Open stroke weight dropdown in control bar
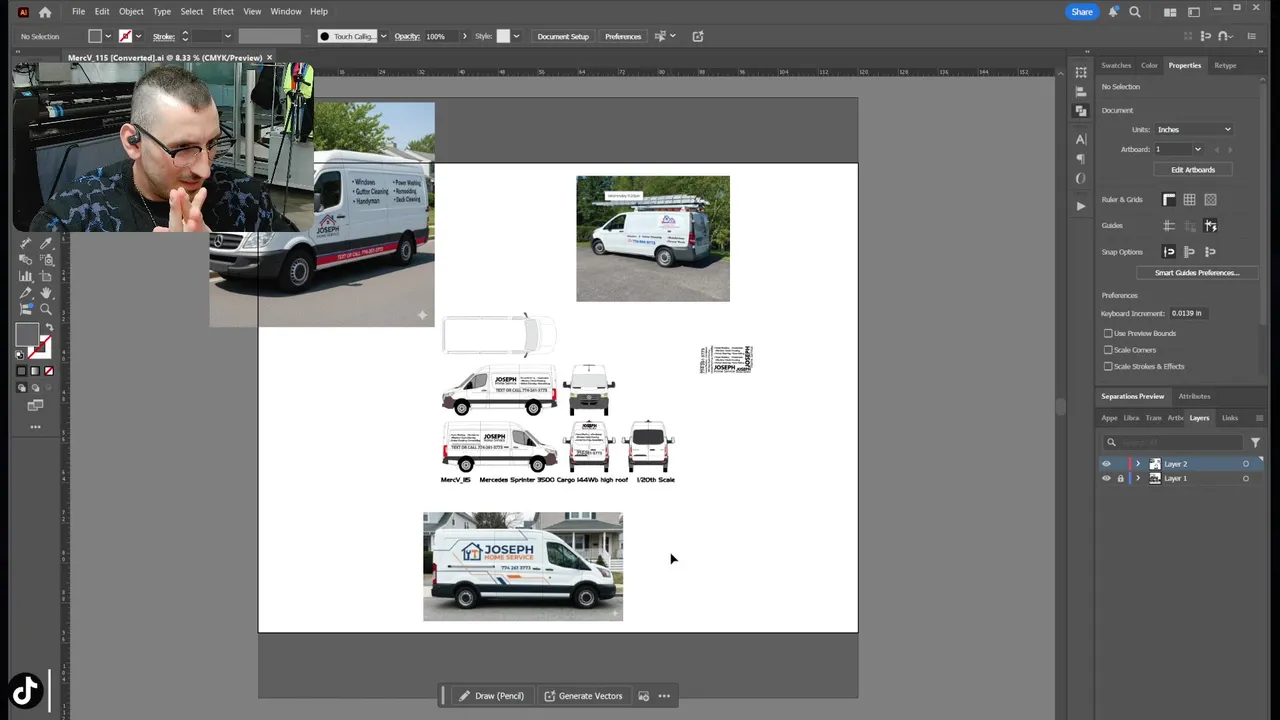Screen dimensions: 1280x720 coord(227,36)
